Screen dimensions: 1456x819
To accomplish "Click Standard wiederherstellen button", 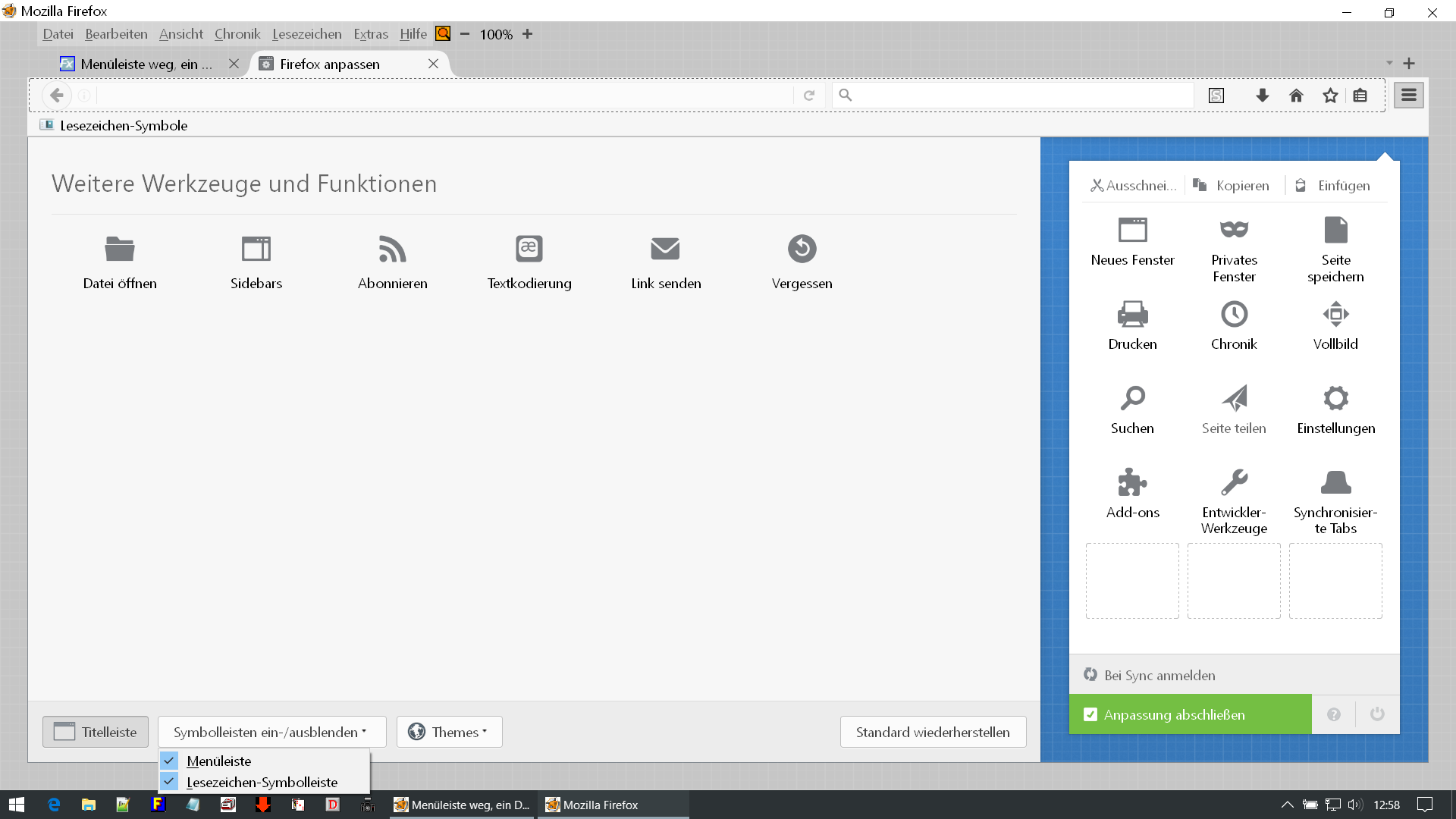I will [x=933, y=732].
